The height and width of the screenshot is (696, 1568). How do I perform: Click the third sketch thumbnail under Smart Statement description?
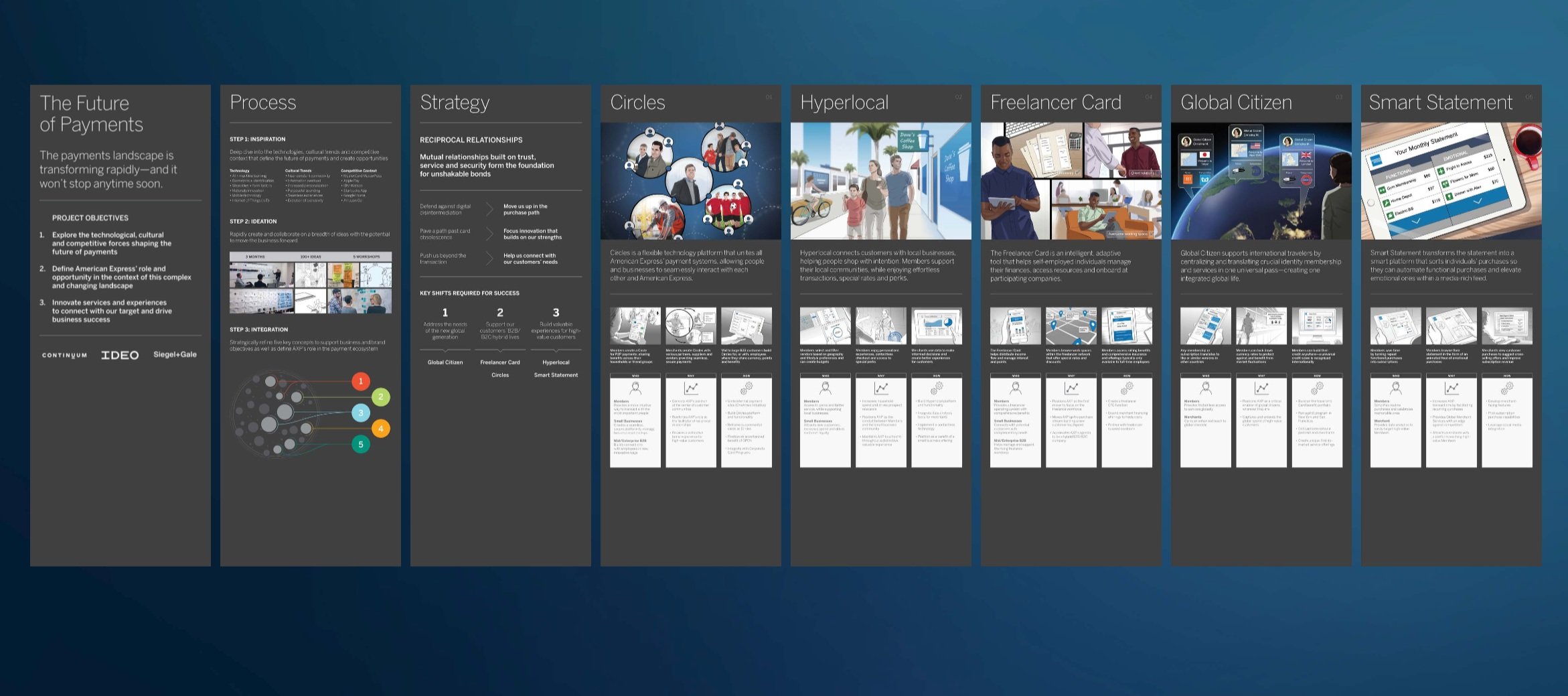(1507, 326)
